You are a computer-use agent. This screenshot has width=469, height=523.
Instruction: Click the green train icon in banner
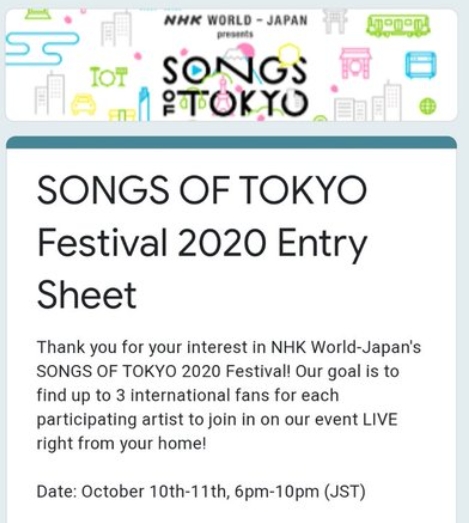398,25
